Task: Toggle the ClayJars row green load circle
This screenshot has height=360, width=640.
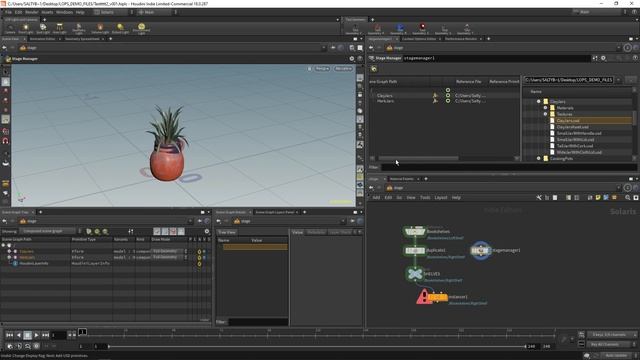Action: (448, 96)
